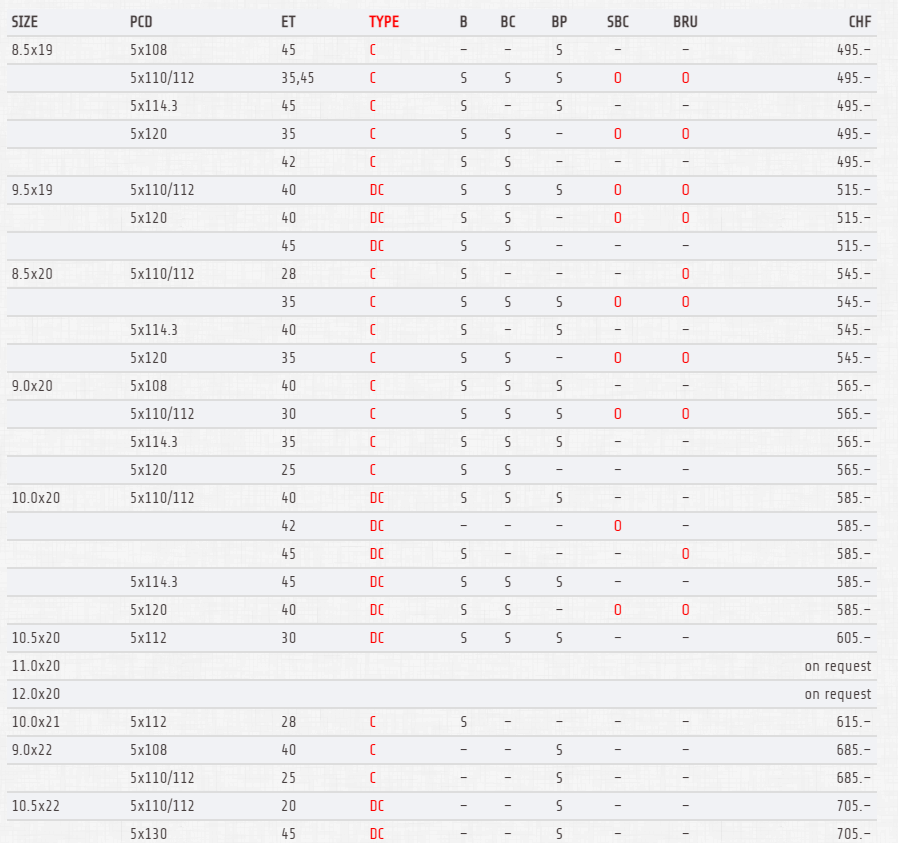
Task: Select the 10.0x20 size cell
Action: [x=35, y=498]
